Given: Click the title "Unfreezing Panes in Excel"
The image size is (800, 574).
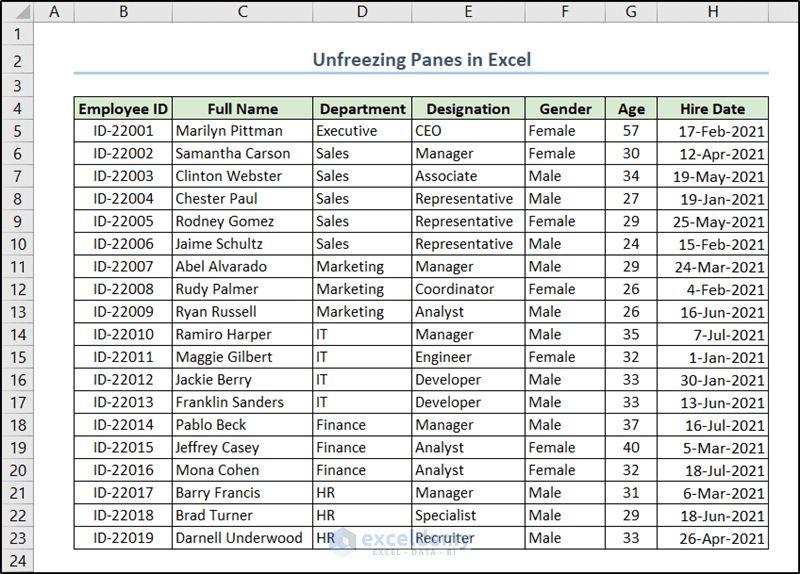Looking at the screenshot, I should (x=421, y=60).
